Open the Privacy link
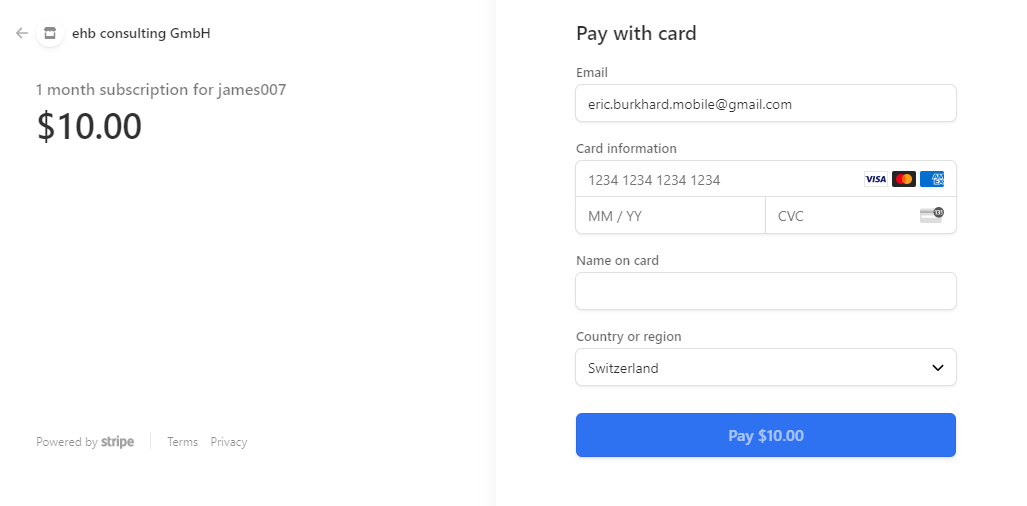Viewport: 1027px width, 506px height. point(229,442)
